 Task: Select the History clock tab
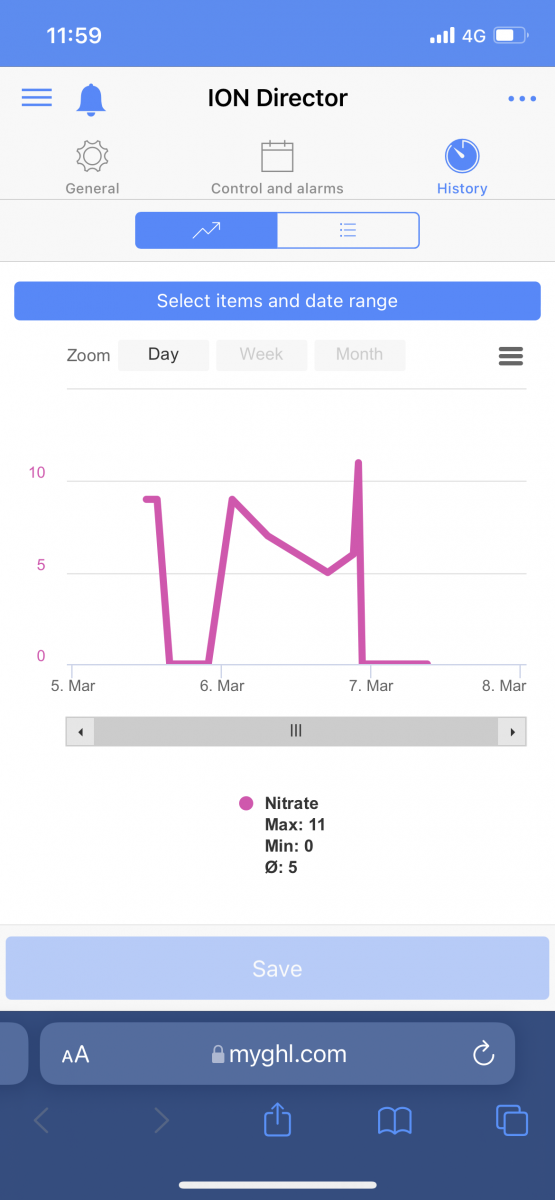462,167
